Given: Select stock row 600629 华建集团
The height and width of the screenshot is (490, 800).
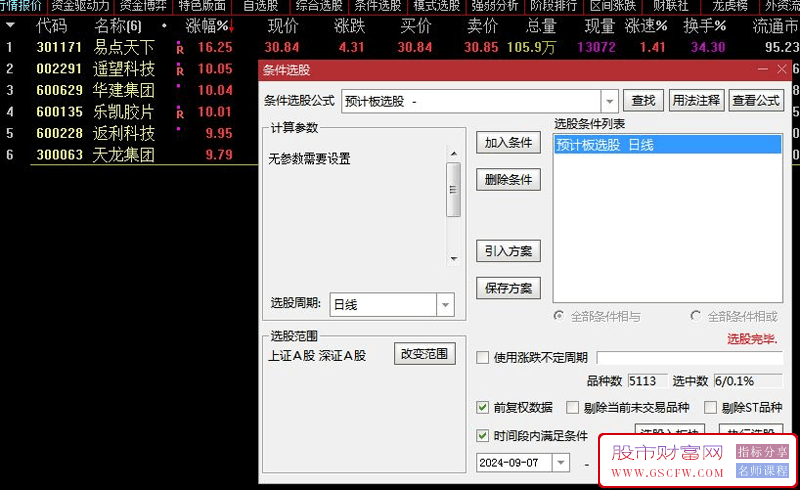Looking at the screenshot, I should 130,90.
